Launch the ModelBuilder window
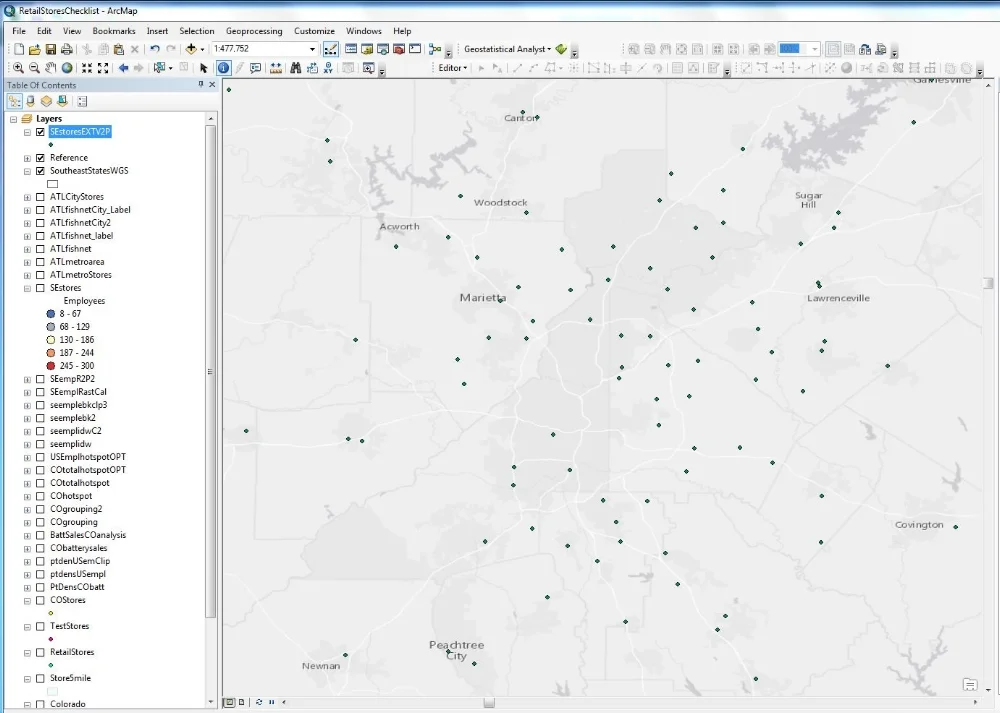This screenshot has height=713, width=1000. pyautogui.click(x=435, y=49)
